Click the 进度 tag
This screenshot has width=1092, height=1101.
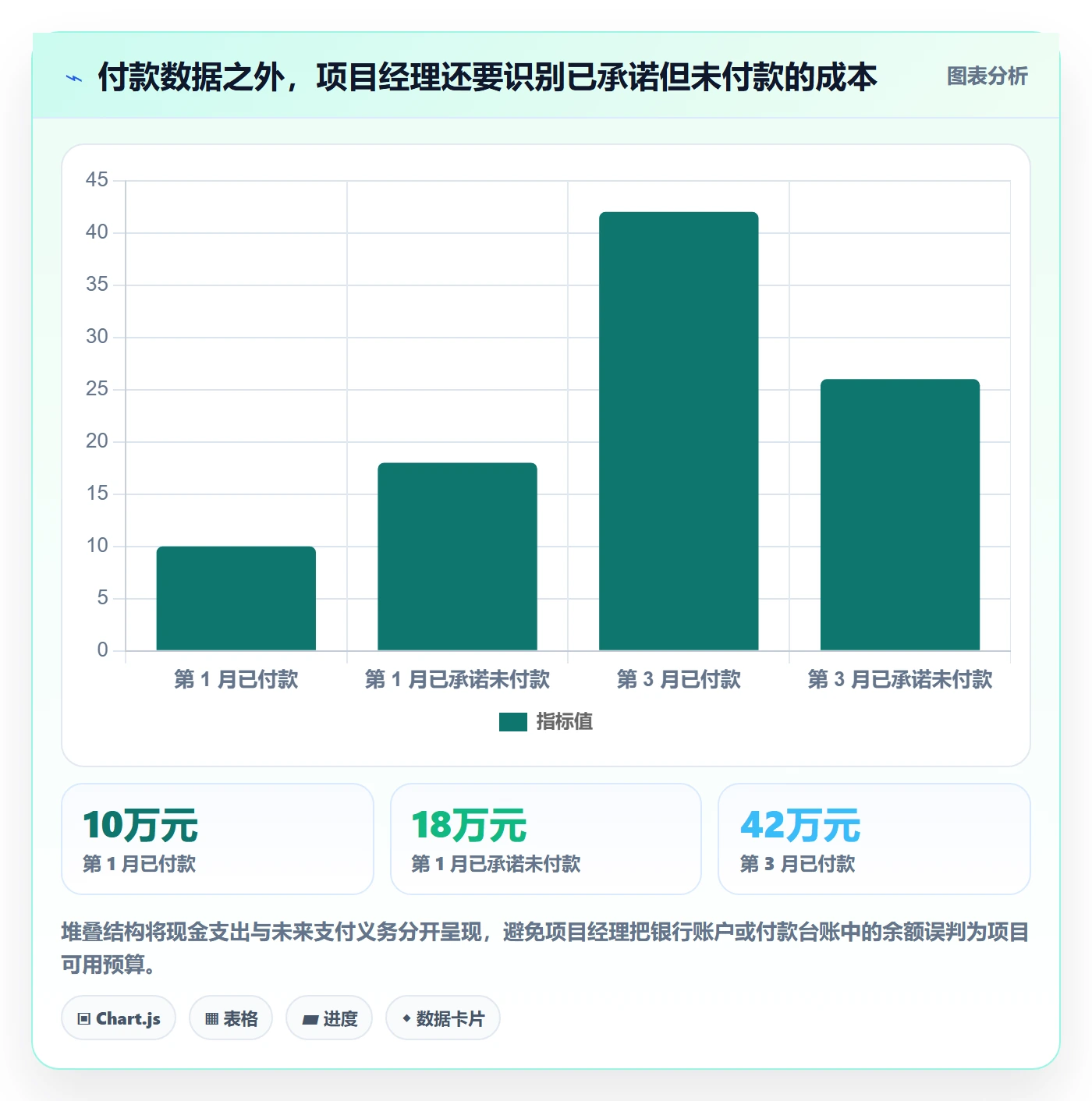tap(329, 1018)
